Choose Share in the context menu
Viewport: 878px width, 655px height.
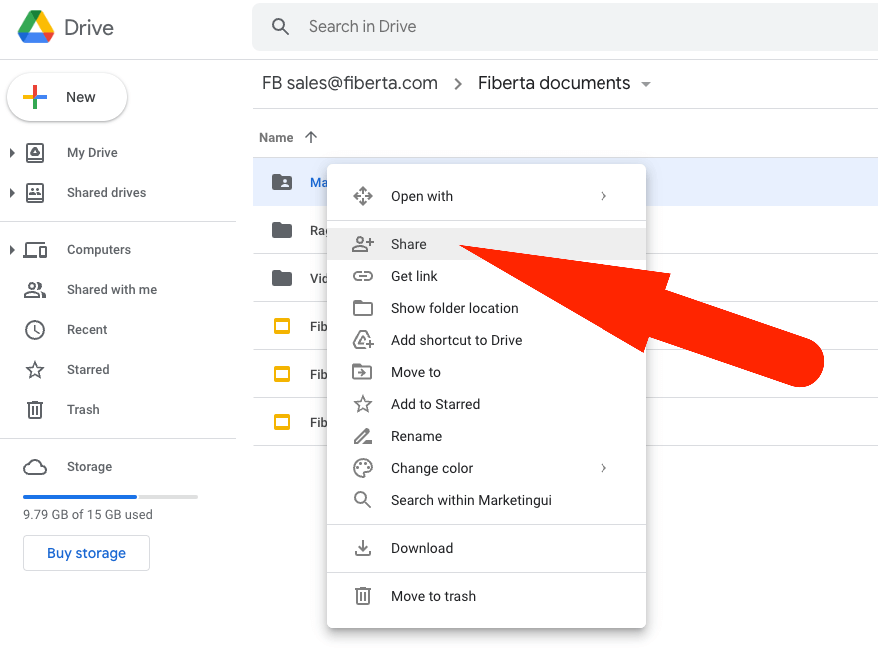tap(486, 244)
